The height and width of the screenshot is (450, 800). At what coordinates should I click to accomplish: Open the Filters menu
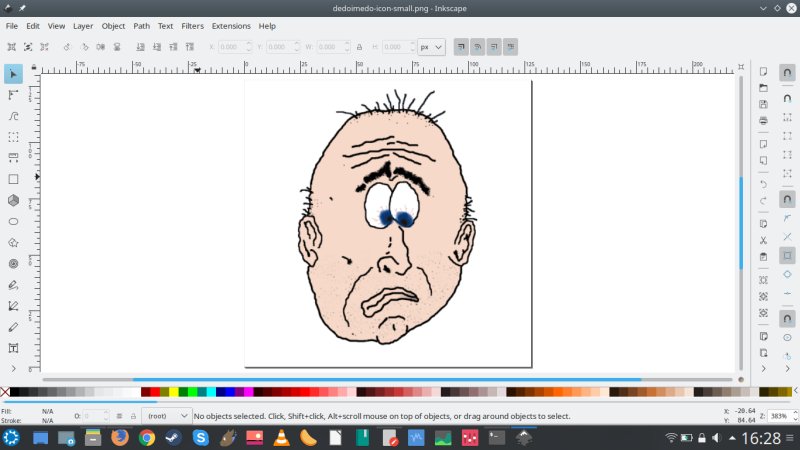coord(192,25)
